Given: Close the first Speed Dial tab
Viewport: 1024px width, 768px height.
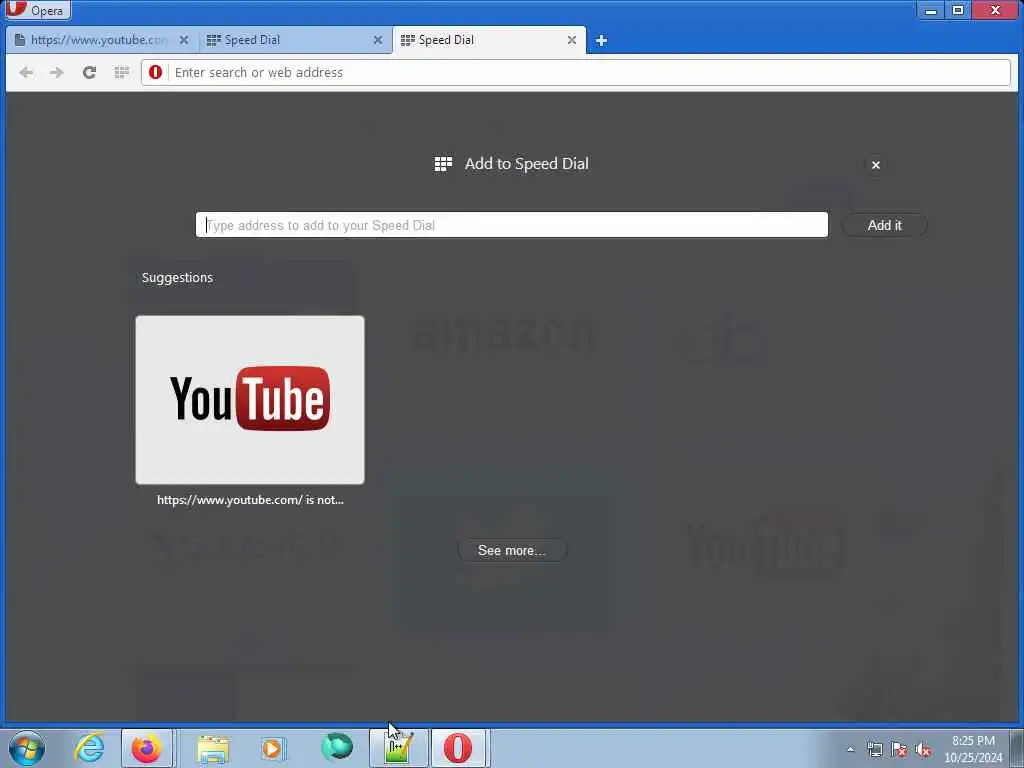Looking at the screenshot, I should click(377, 40).
